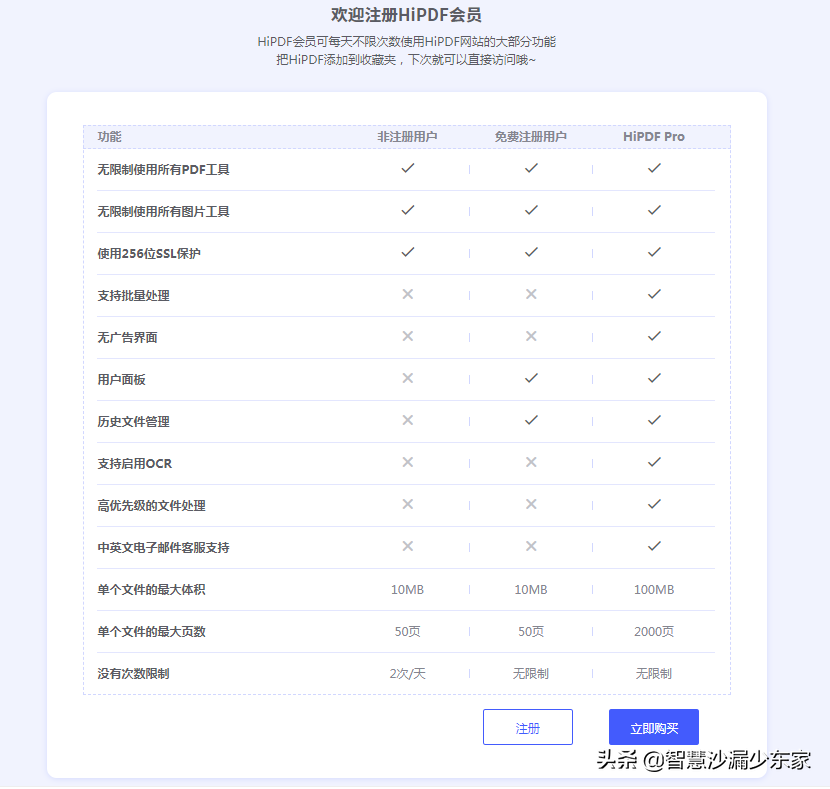This screenshot has width=830, height=789.
Task: Click the 历史文件管理 row label
Action: click(133, 422)
